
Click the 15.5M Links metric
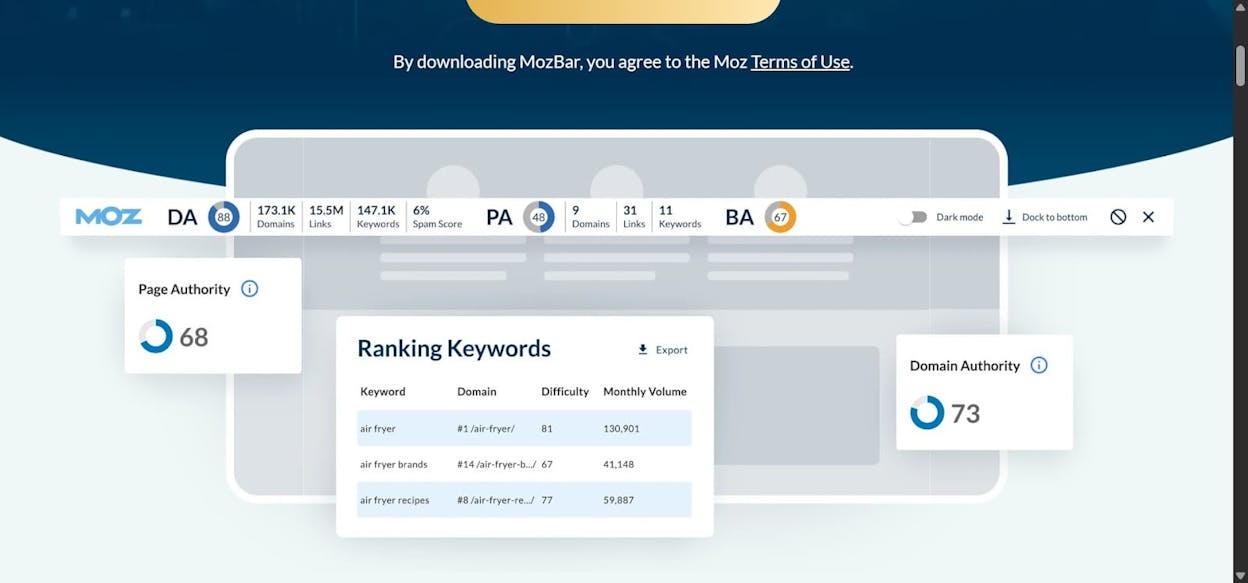[x=326, y=217]
